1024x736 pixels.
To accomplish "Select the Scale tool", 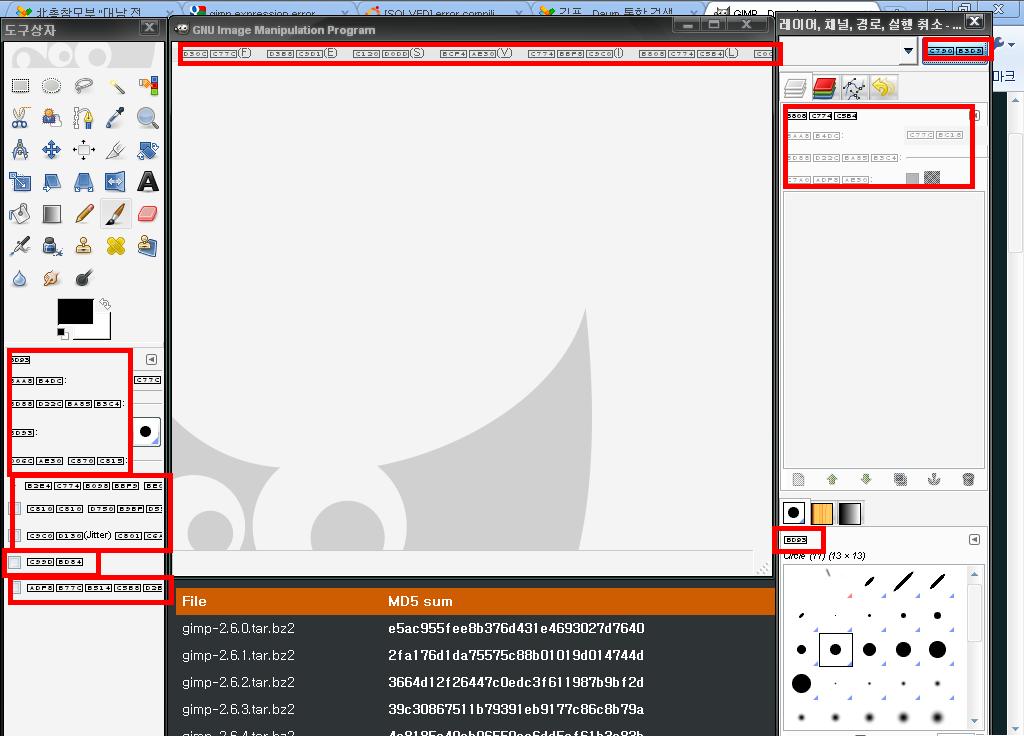I will pos(20,182).
